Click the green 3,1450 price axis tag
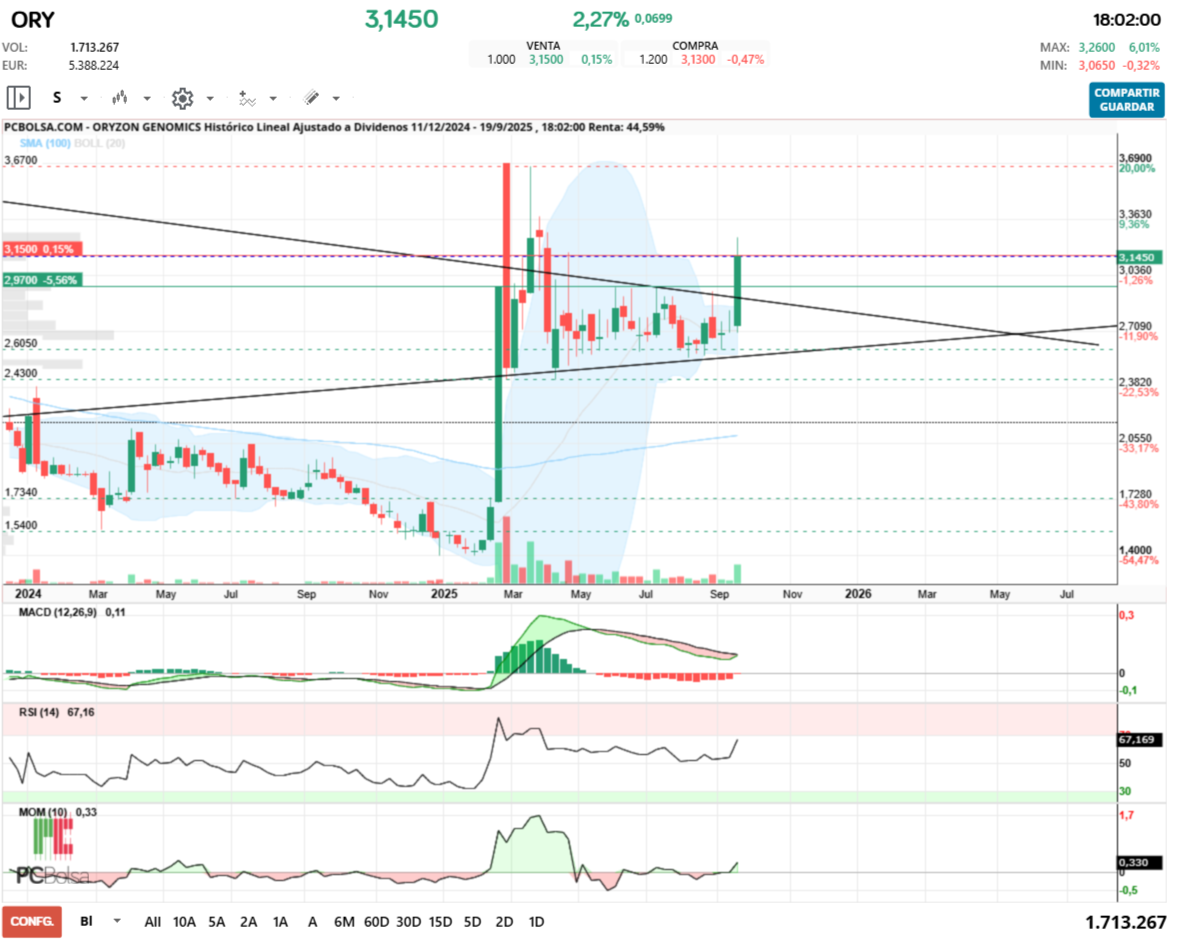 [1140, 257]
